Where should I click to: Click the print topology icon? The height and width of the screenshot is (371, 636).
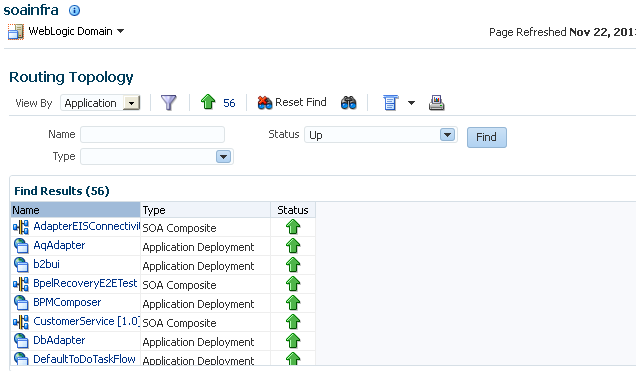pos(436,103)
